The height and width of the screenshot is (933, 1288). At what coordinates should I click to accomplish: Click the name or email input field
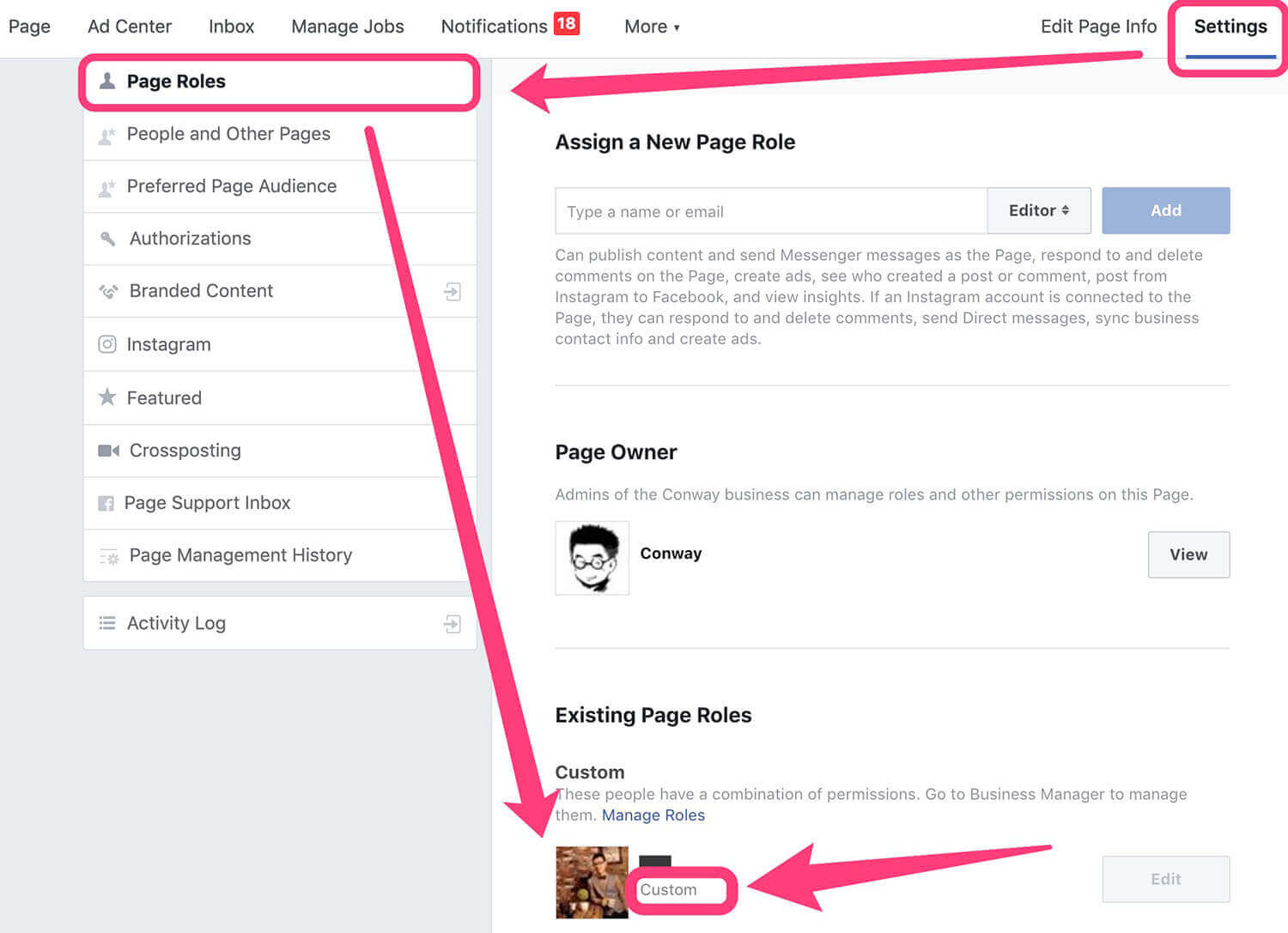[771, 210]
